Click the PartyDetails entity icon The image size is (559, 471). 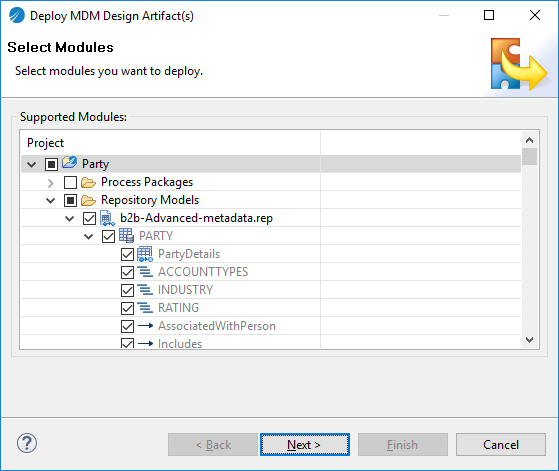145,254
